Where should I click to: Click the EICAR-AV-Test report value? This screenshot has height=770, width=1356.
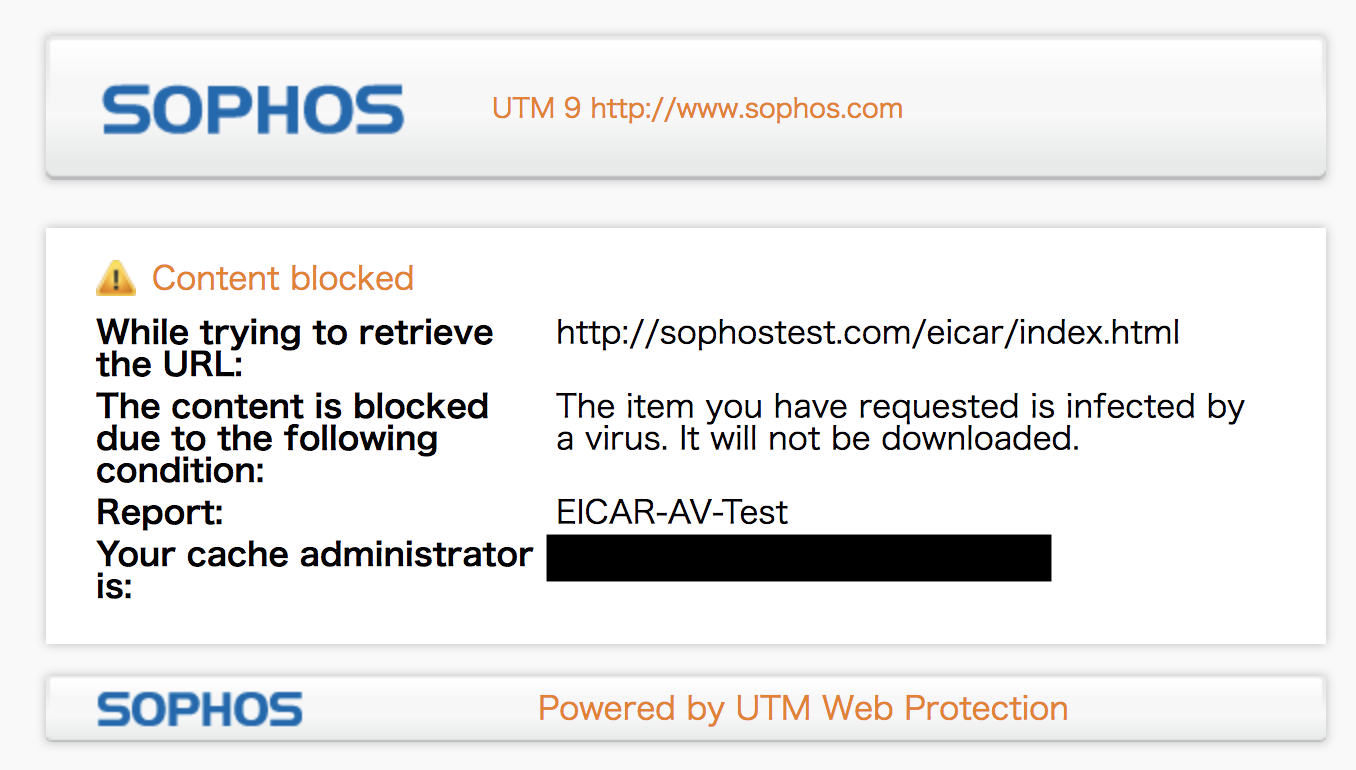pos(672,512)
